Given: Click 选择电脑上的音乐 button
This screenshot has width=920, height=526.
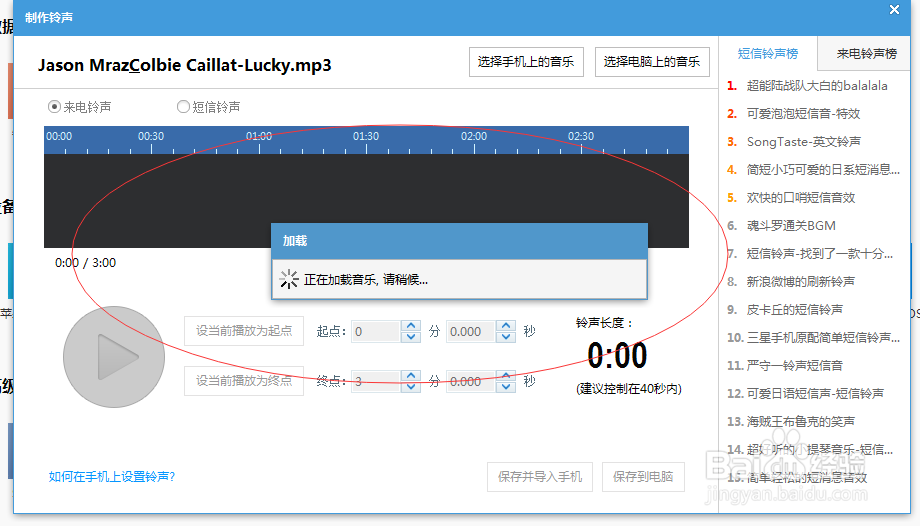Looking at the screenshot, I should (x=652, y=62).
